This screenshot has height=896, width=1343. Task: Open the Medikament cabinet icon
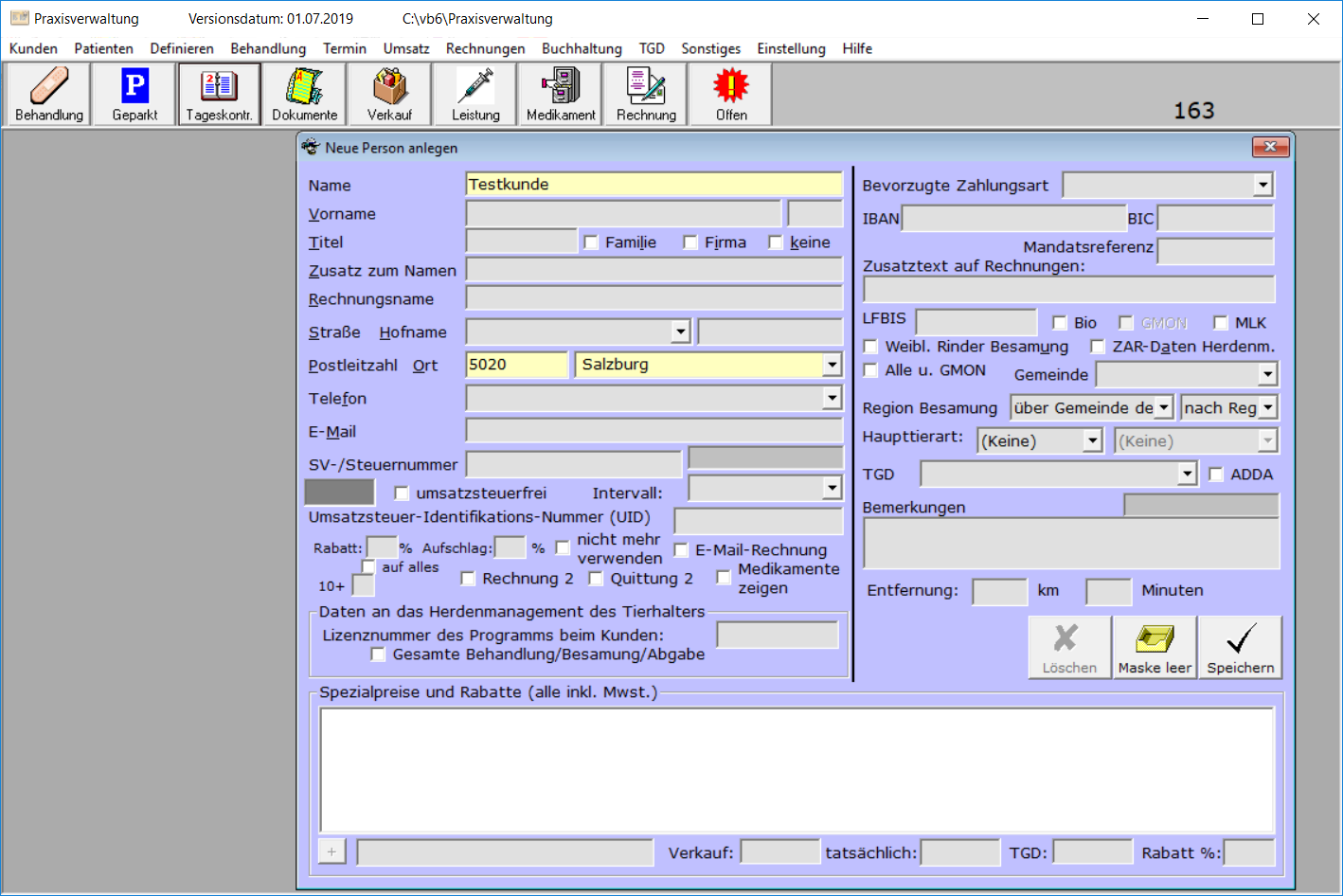[x=561, y=94]
